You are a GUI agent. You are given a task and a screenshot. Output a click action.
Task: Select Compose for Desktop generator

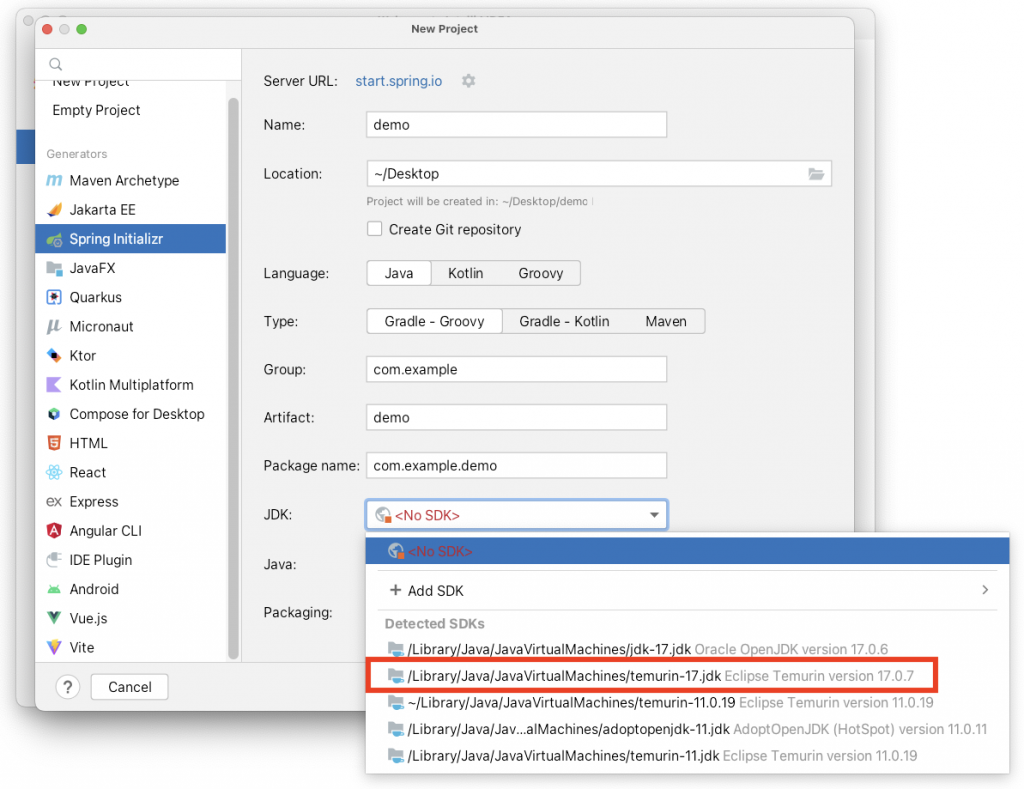[x=131, y=414]
